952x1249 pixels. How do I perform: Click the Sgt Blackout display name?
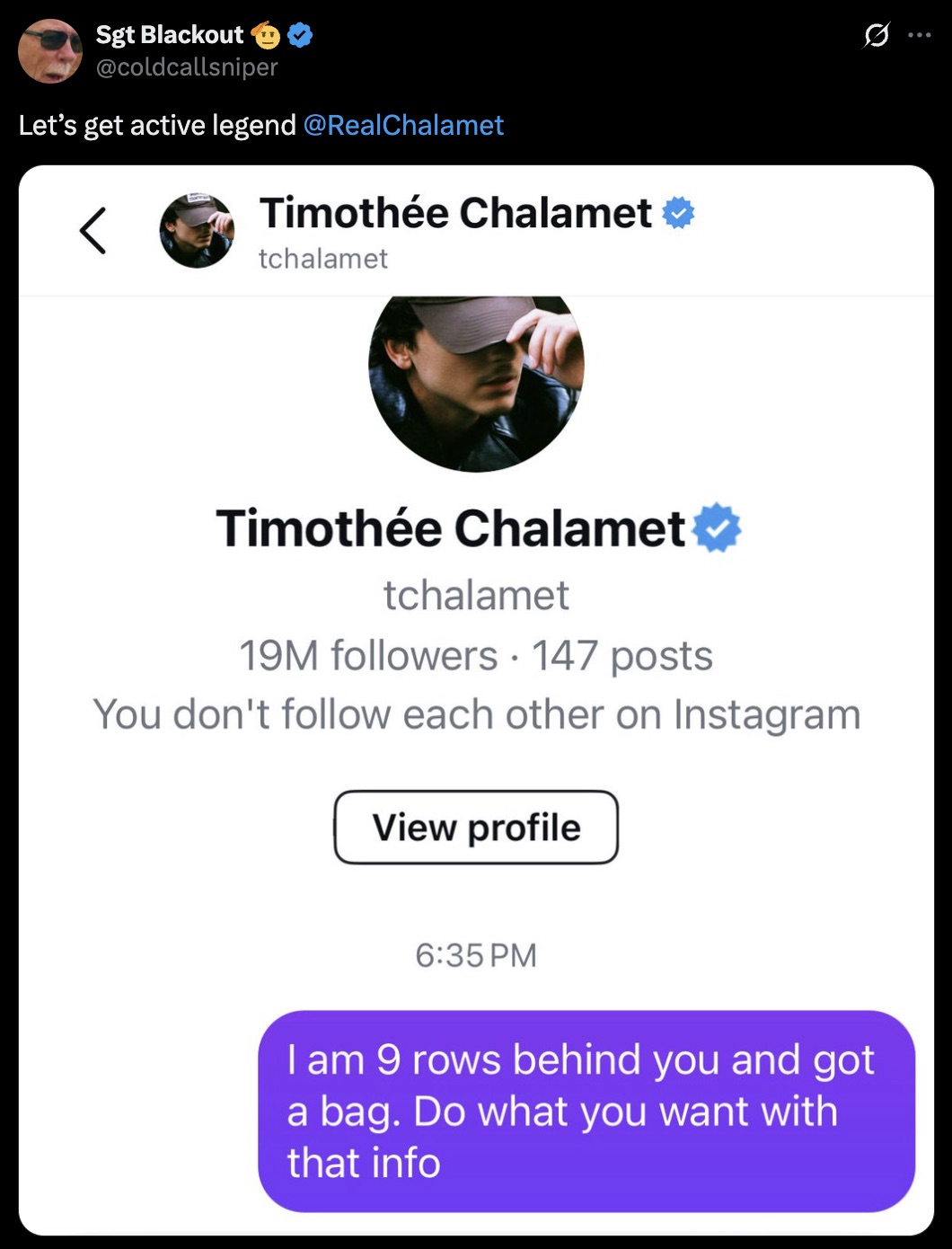169,35
